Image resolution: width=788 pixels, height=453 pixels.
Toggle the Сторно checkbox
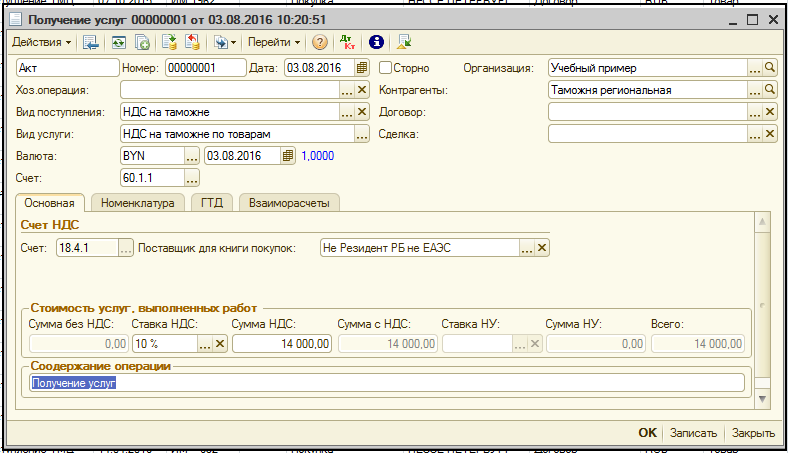(x=386, y=68)
